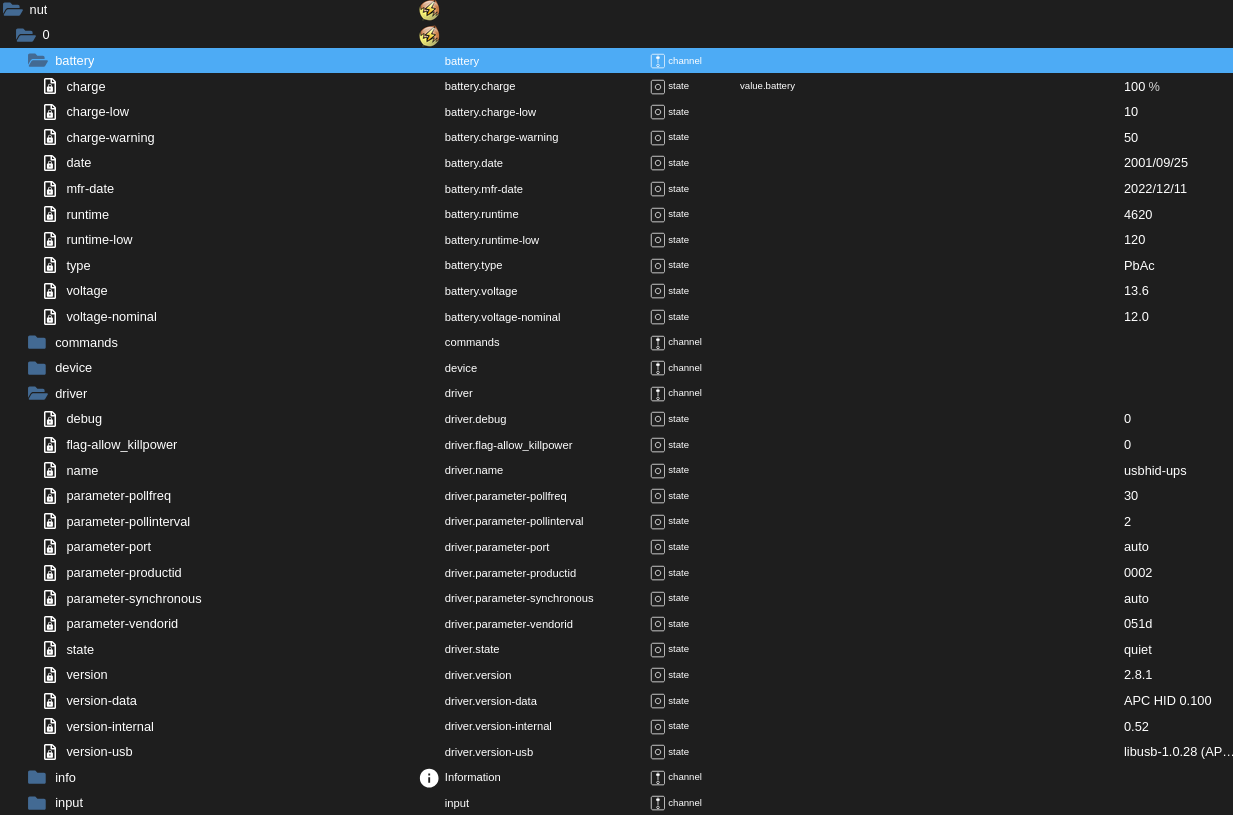The height and width of the screenshot is (815, 1233).
Task: Collapse the driver folder
Action: coord(37,393)
